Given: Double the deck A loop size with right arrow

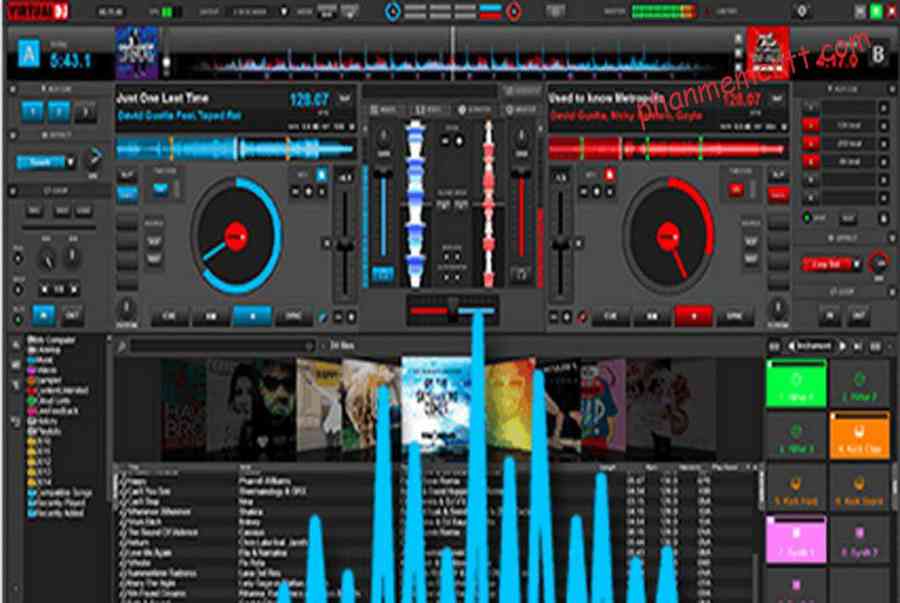Looking at the screenshot, I should 73,290.
